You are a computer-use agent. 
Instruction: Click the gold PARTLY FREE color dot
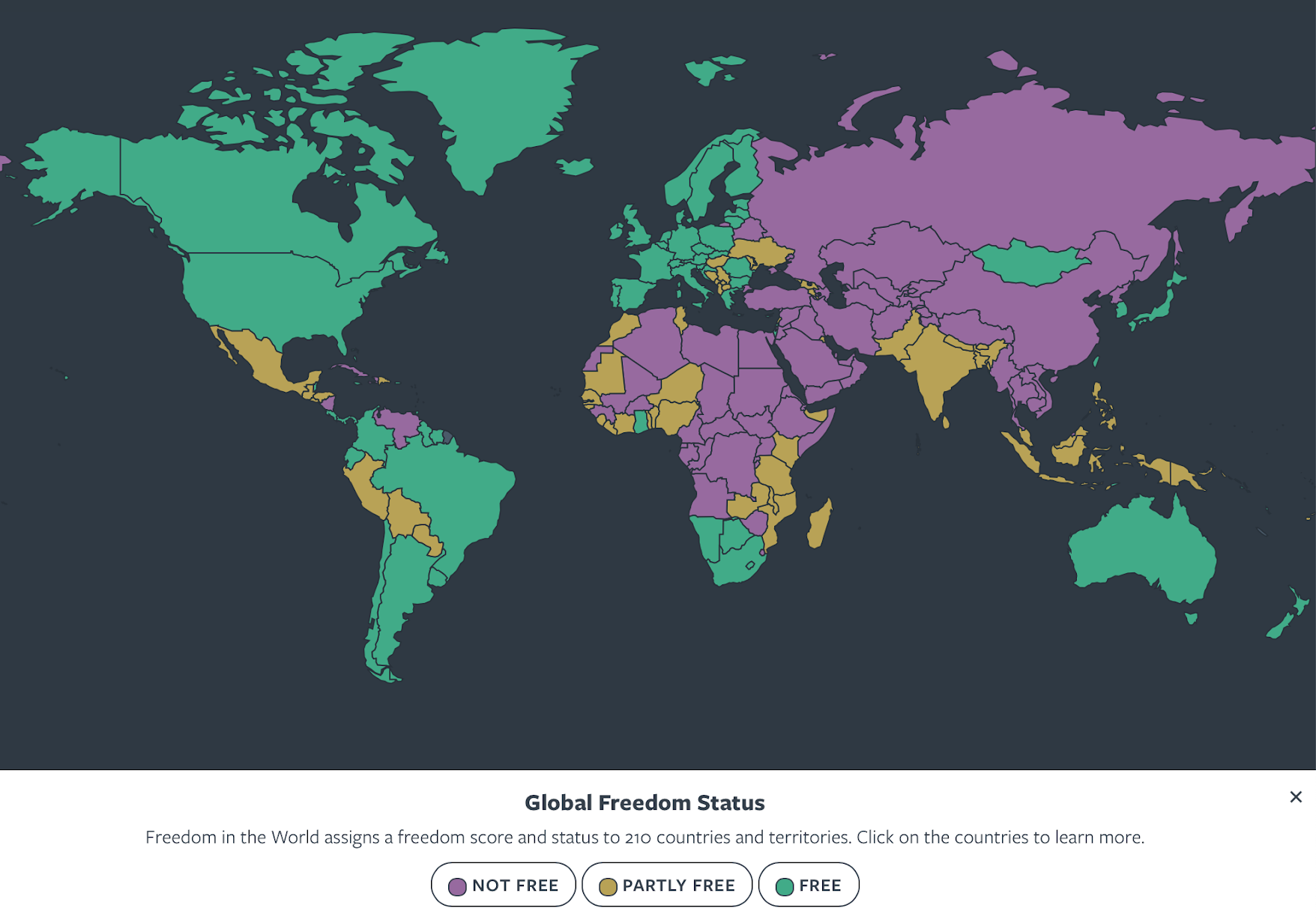pyautogui.click(x=608, y=886)
